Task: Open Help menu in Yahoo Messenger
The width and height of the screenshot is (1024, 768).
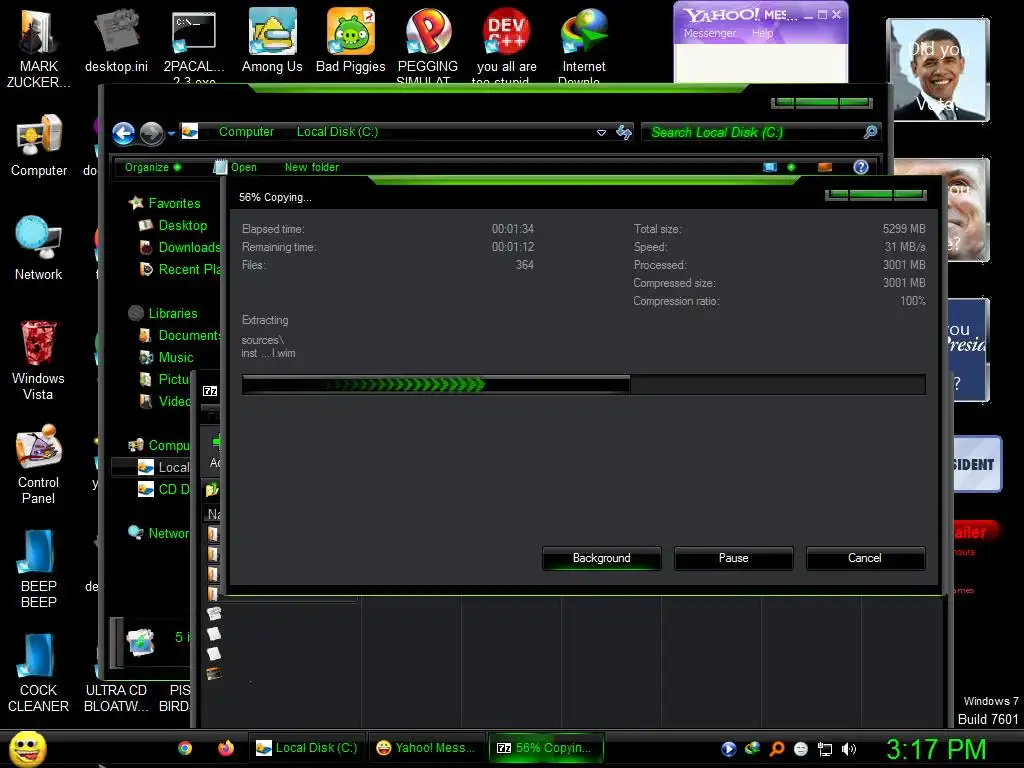Action: [762, 33]
